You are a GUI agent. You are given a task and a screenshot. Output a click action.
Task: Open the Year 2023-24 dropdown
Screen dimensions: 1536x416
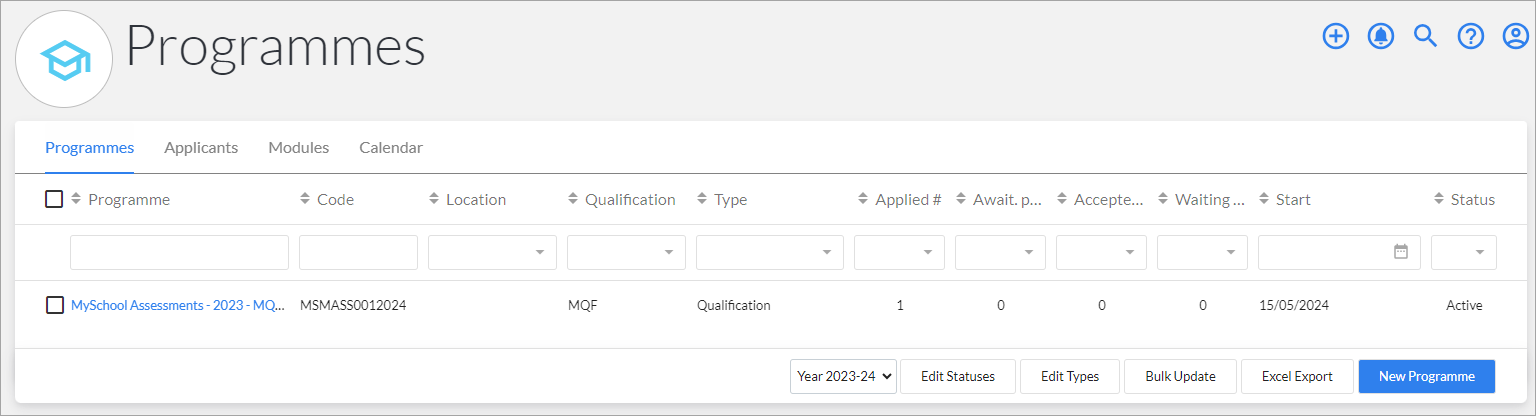point(843,376)
